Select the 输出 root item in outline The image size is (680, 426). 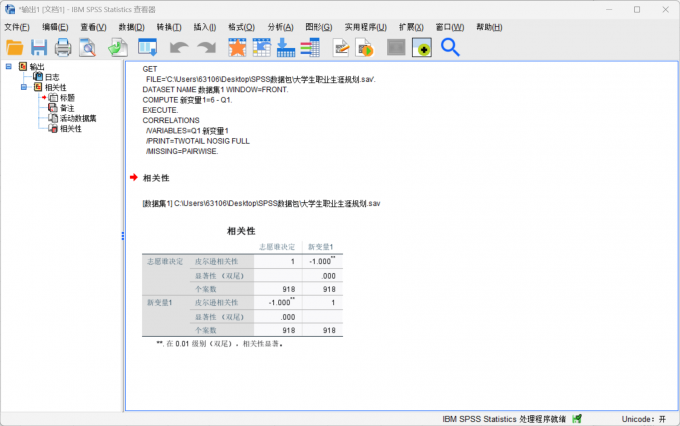[36, 66]
